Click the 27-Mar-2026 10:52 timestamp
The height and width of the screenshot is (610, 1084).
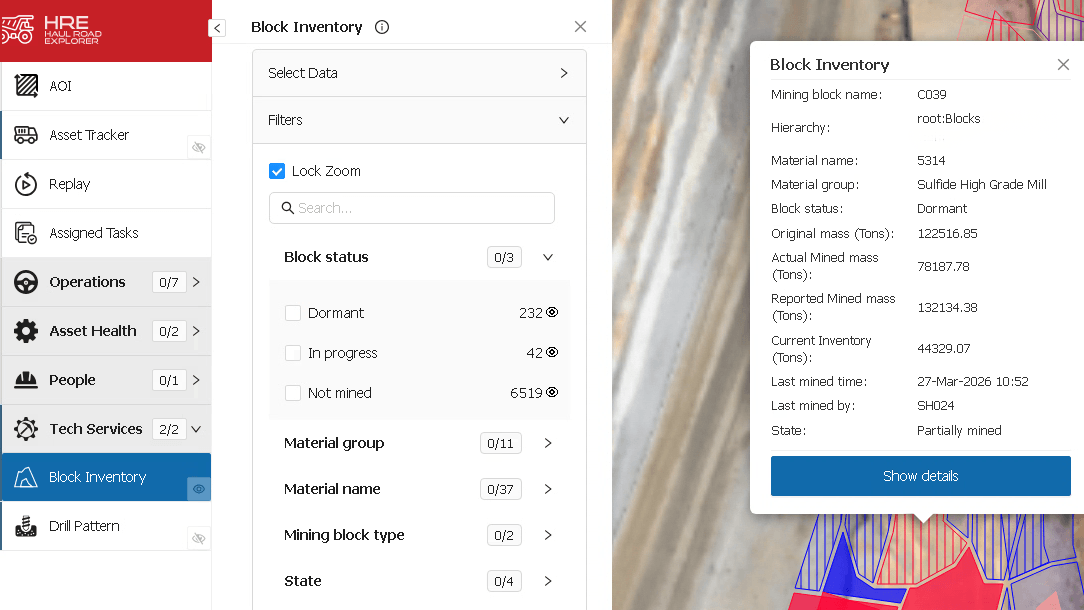tap(973, 382)
